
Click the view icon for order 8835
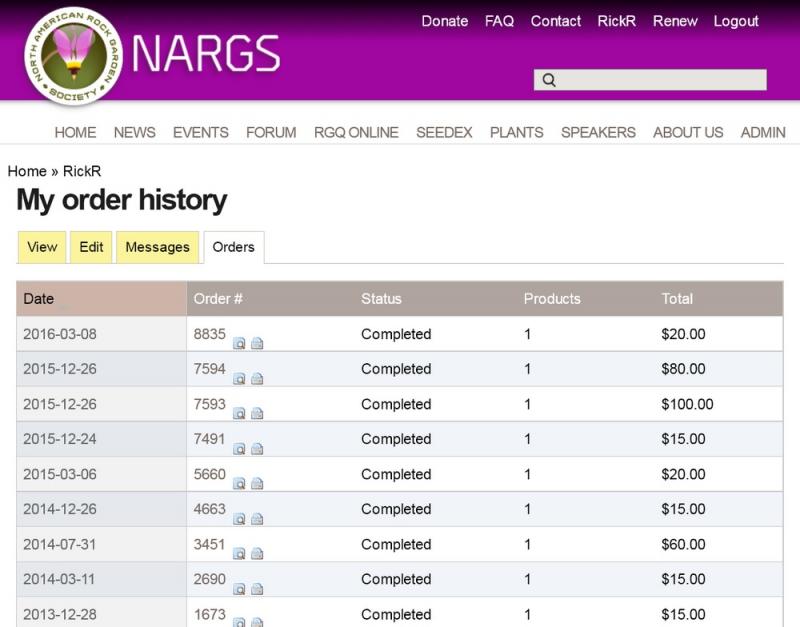[x=239, y=343]
